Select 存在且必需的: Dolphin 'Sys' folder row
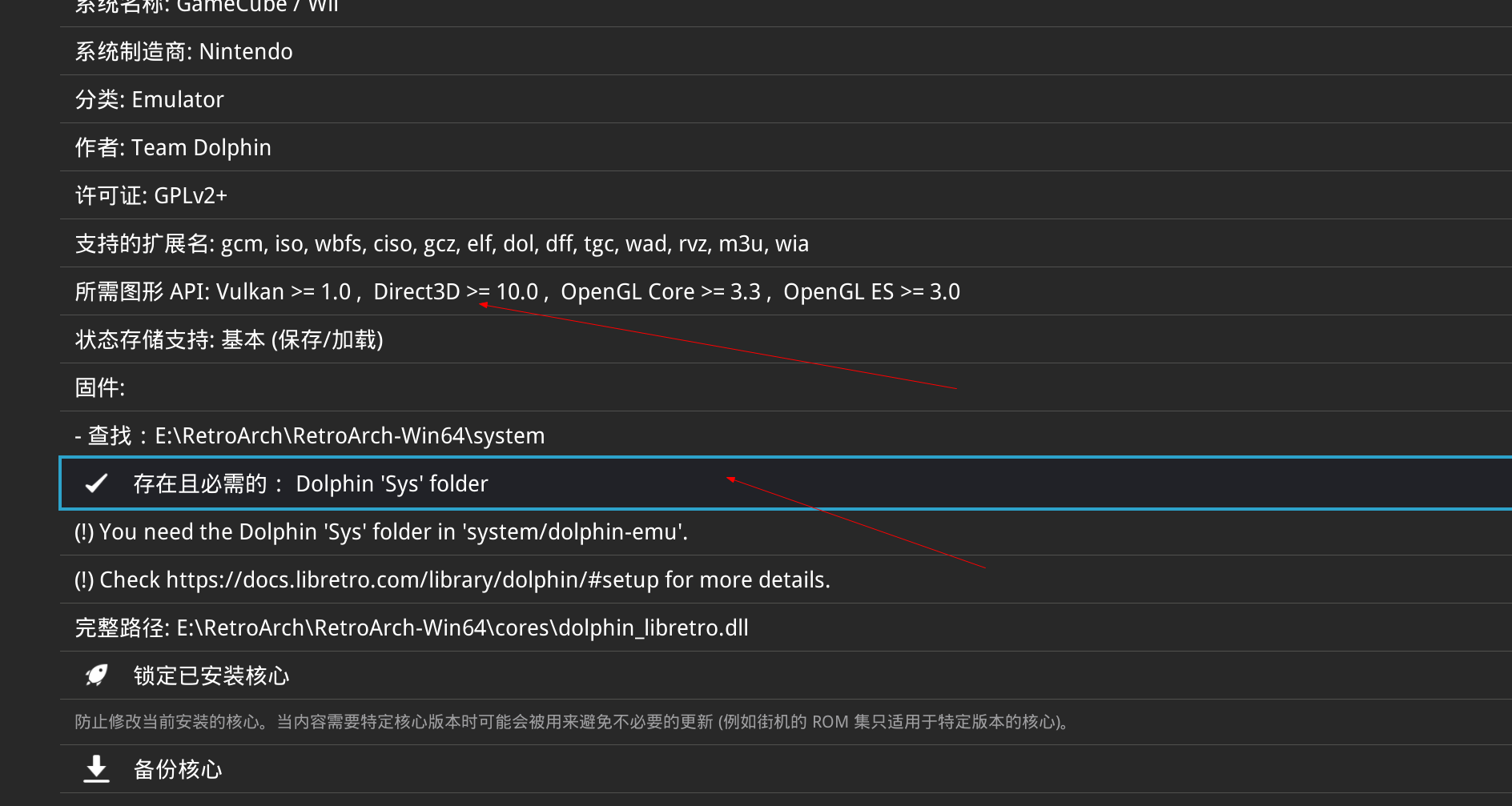Image resolution: width=1512 pixels, height=806 pixels. (x=786, y=483)
